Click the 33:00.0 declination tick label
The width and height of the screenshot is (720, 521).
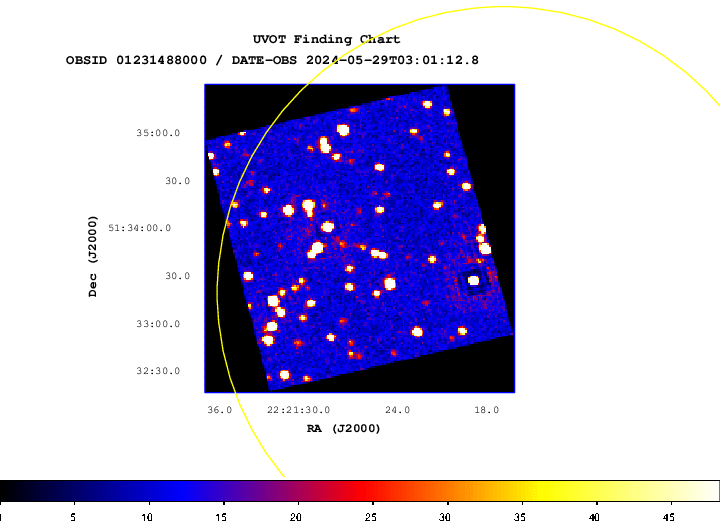pyautogui.click(x=158, y=324)
